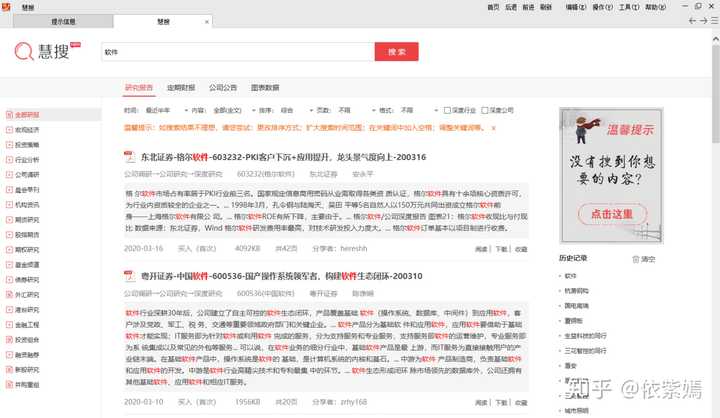Open the 编辑 menu in the title bar
The image size is (720, 418).
point(576,7)
